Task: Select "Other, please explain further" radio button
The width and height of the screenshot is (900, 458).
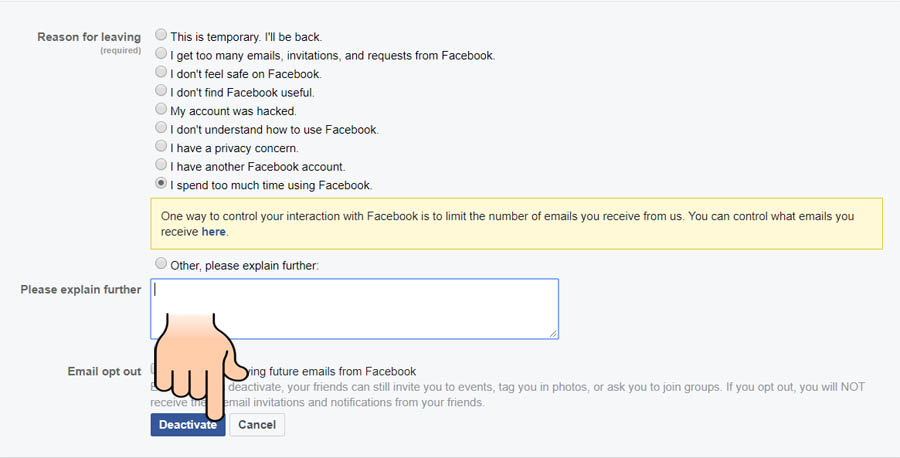Action: (x=161, y=263)
